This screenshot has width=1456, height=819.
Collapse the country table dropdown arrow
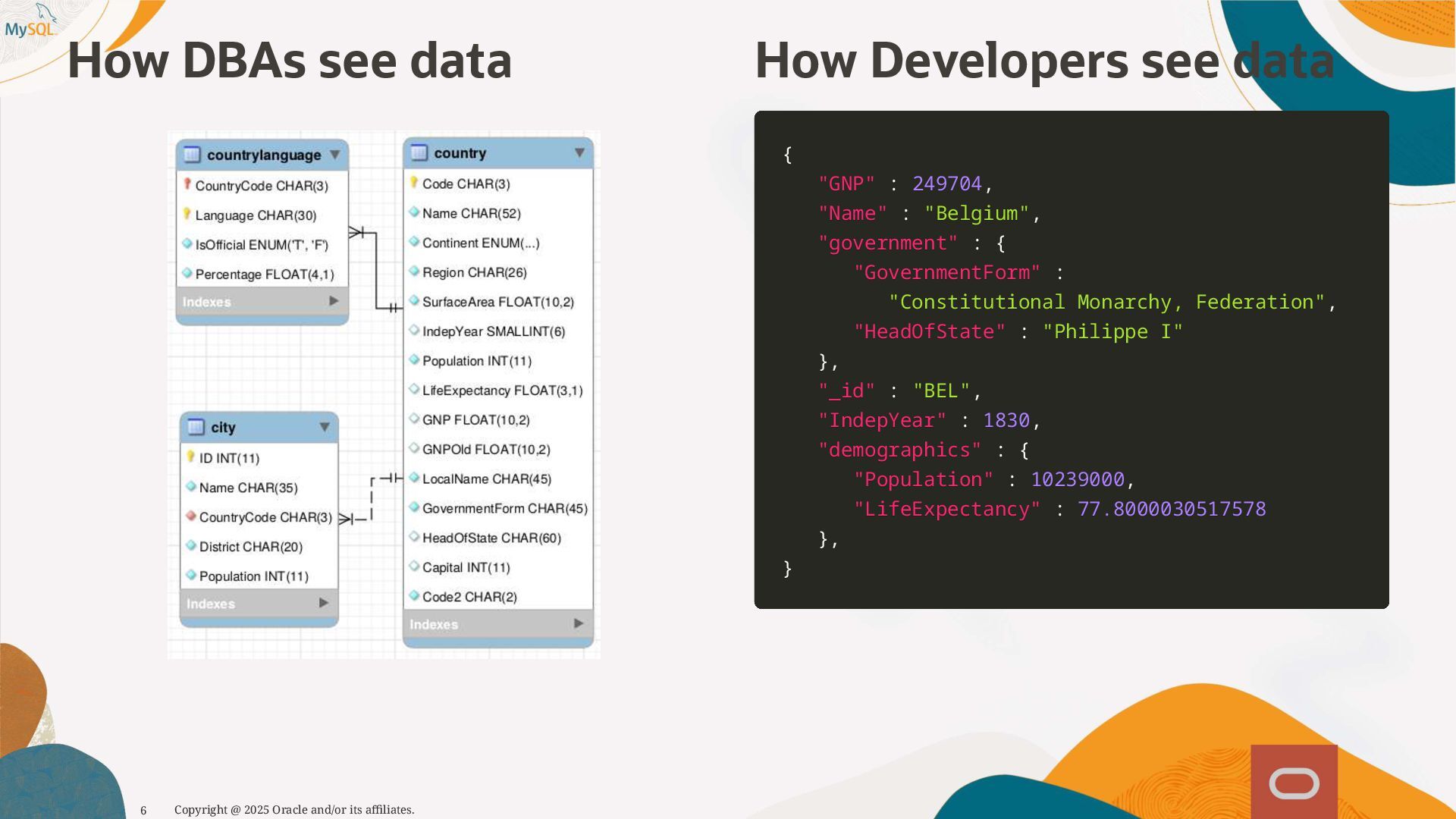(x=579, y=152)
